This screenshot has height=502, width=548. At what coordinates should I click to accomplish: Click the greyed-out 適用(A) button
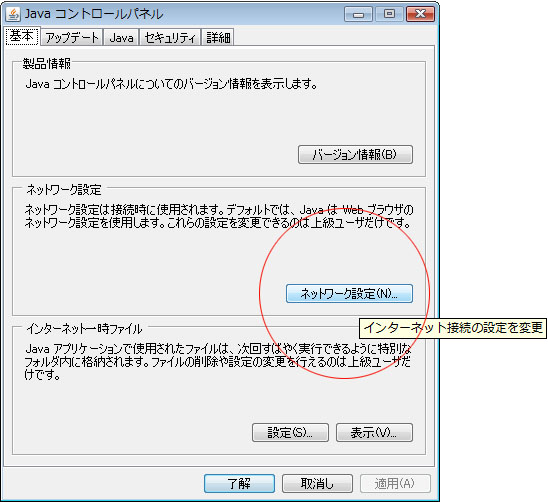click(x=395, y=483)
